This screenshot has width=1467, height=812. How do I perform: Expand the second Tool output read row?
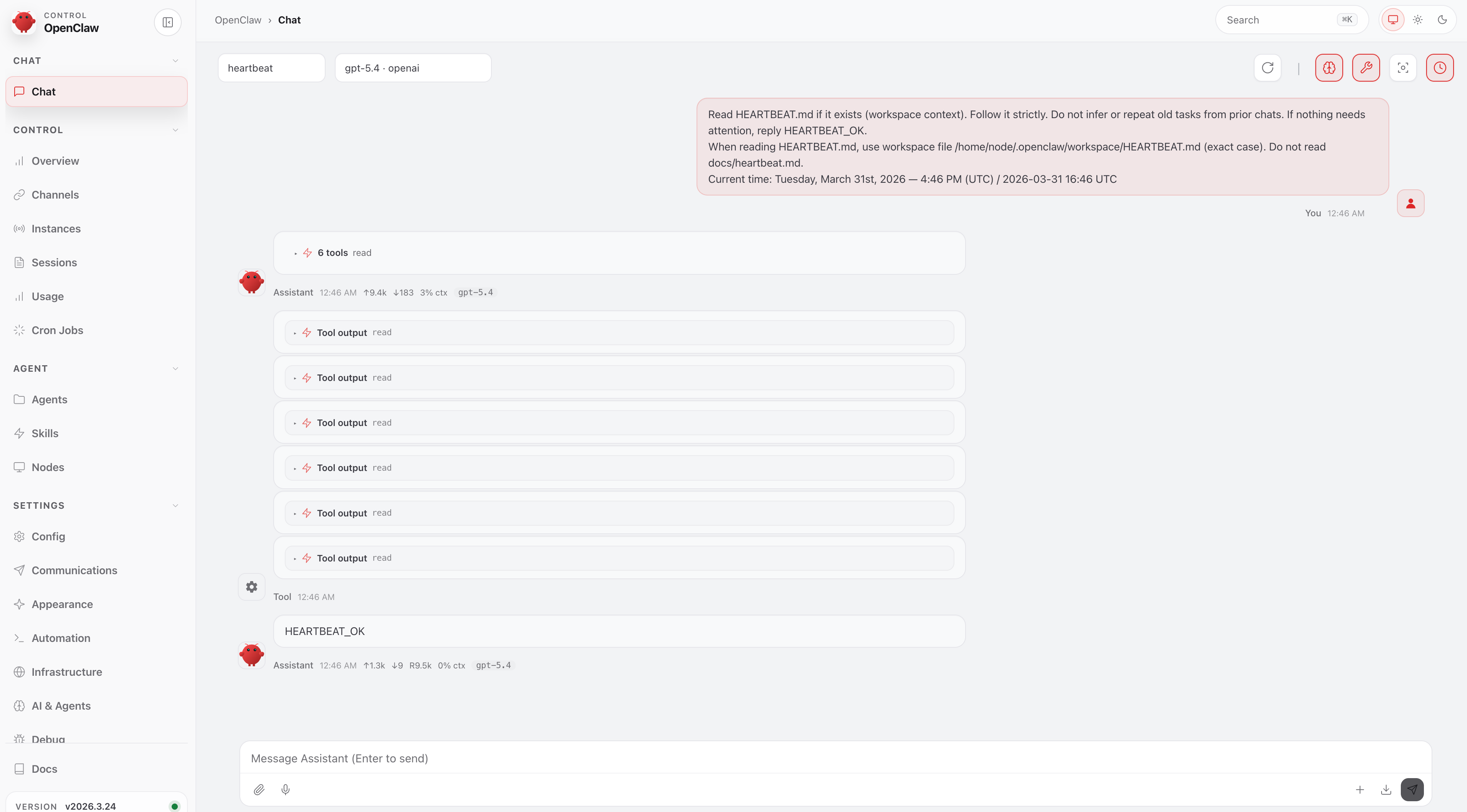pos(619,378)
